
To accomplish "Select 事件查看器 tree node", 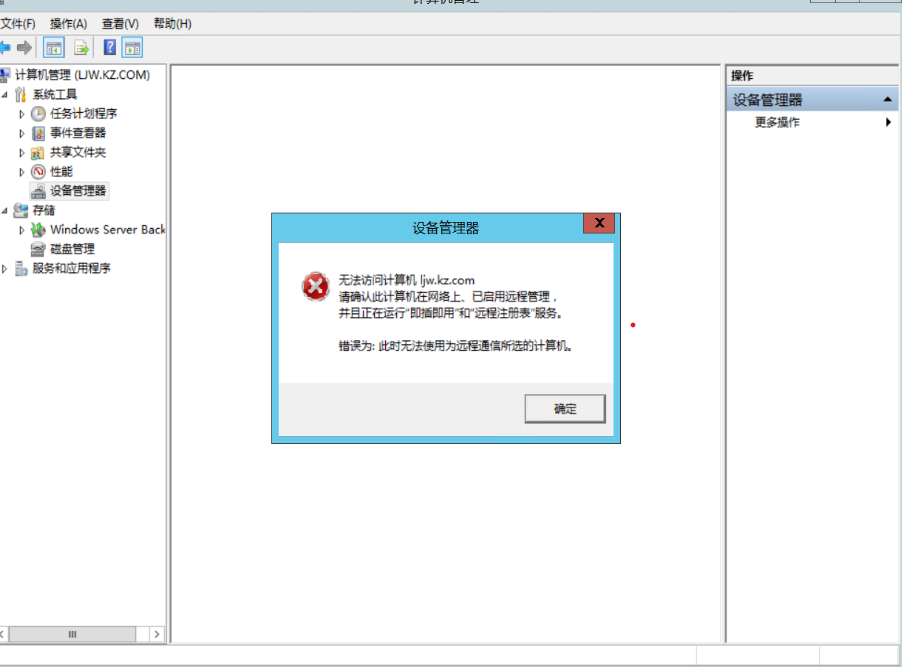I will [78, 133].
